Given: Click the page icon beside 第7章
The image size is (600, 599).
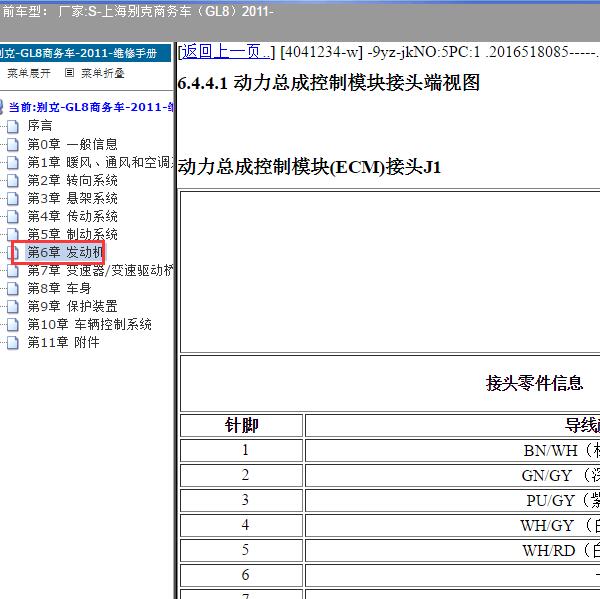Looking at the screenshot, I should pyautogui.click(x=13, y=271).
